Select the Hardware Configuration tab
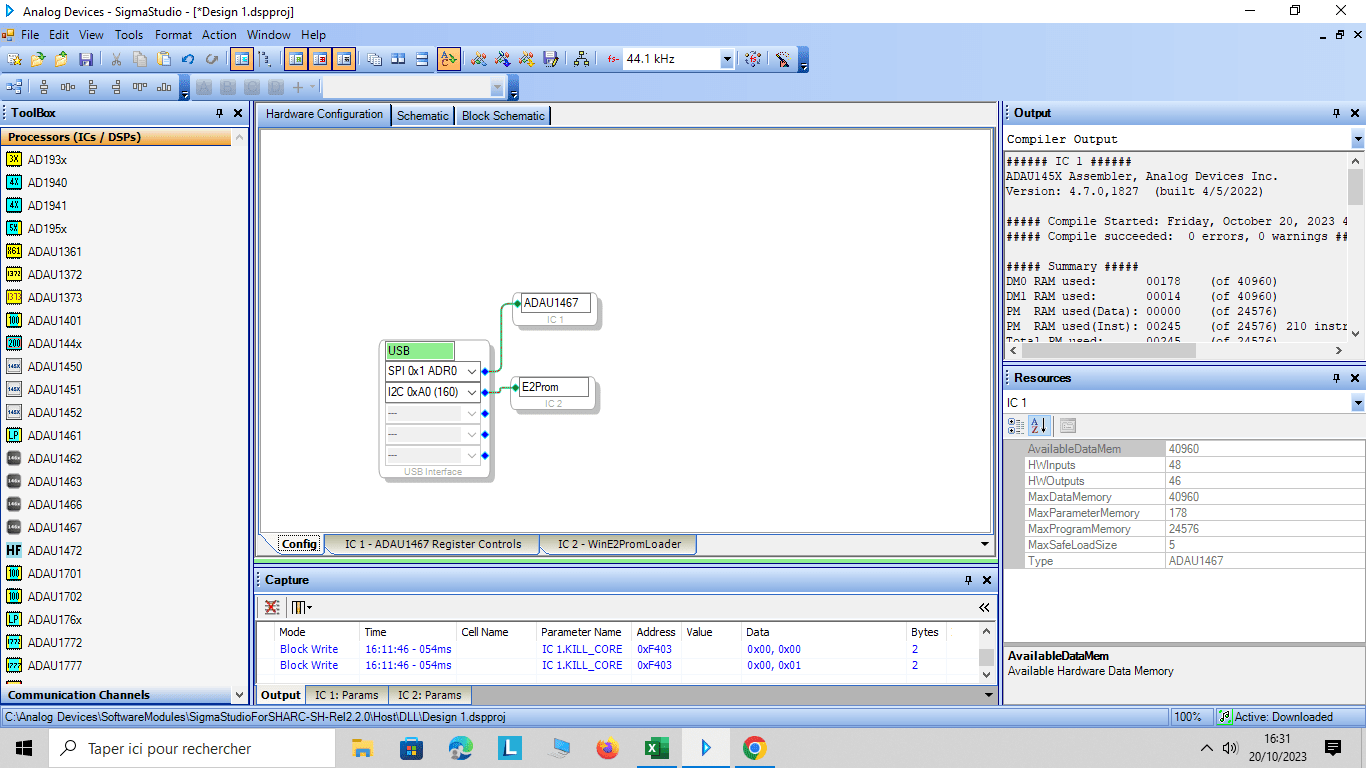The height and width of the screenshot is (768, 1366). (324, 114)
